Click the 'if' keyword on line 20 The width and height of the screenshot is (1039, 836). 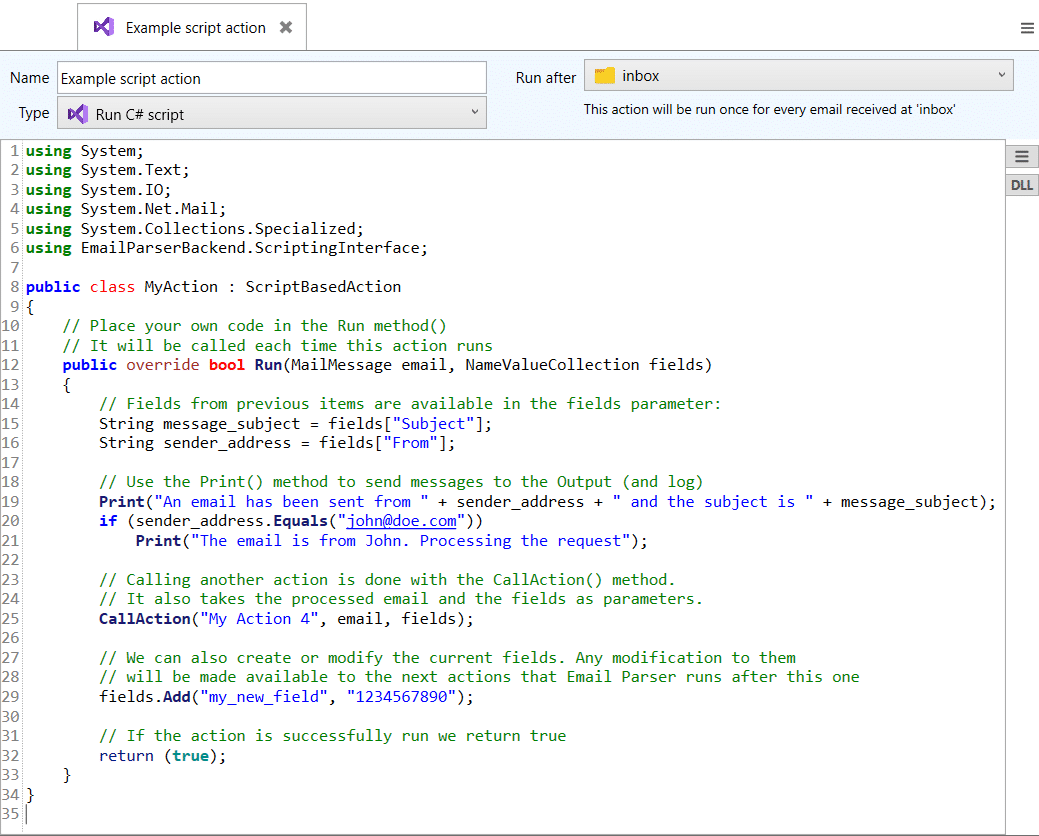[108, 521]
